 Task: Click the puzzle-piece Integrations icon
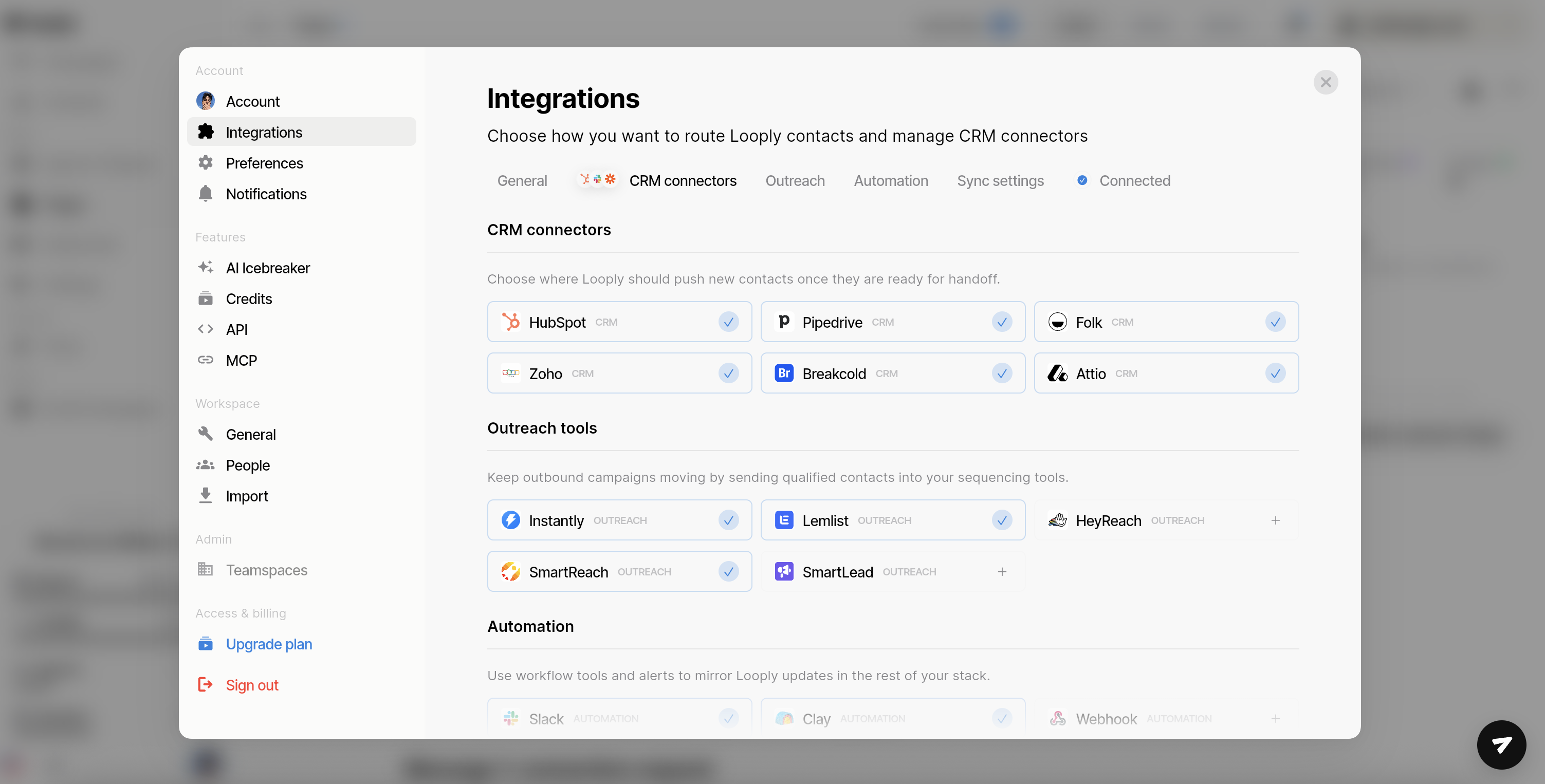(206, 132)
